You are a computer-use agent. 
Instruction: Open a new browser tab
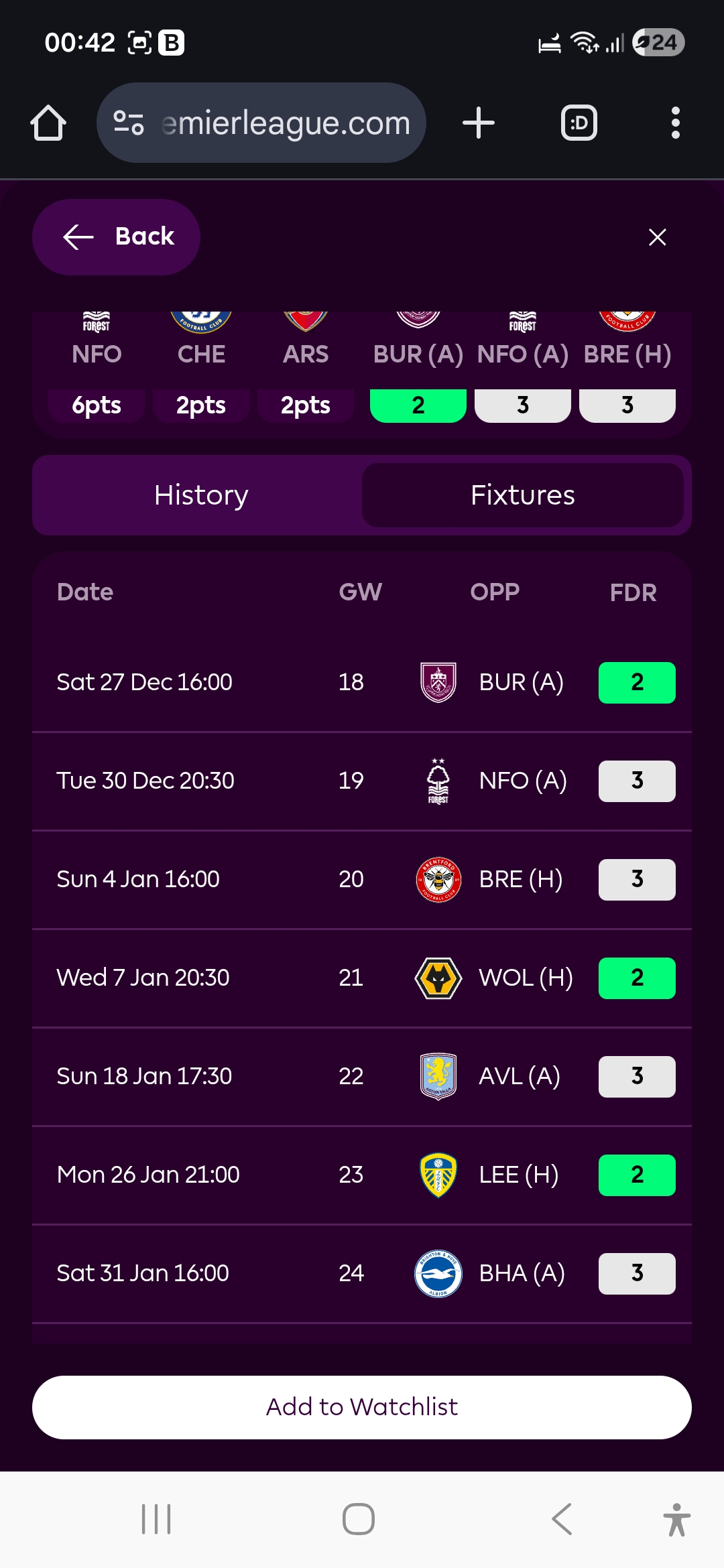point(479,123)
